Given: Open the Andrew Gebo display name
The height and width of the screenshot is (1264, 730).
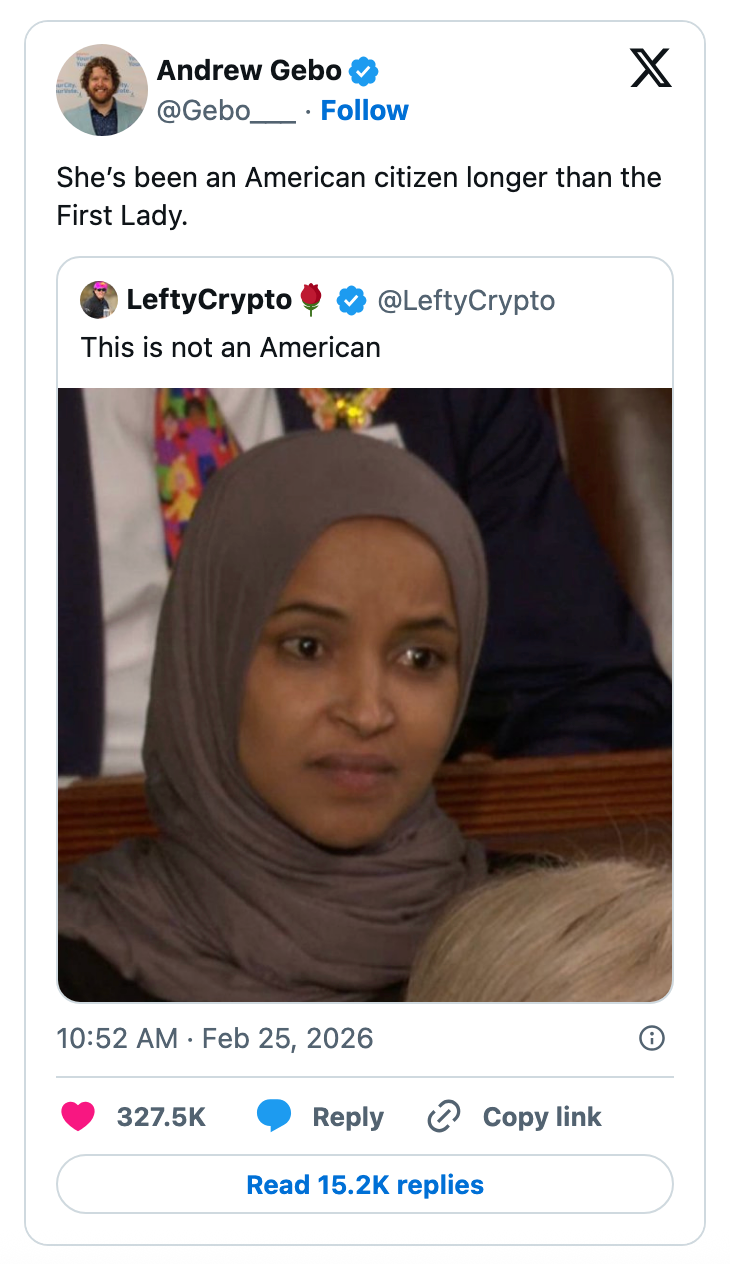Looking at the screenshot, I should click(249, 71).
